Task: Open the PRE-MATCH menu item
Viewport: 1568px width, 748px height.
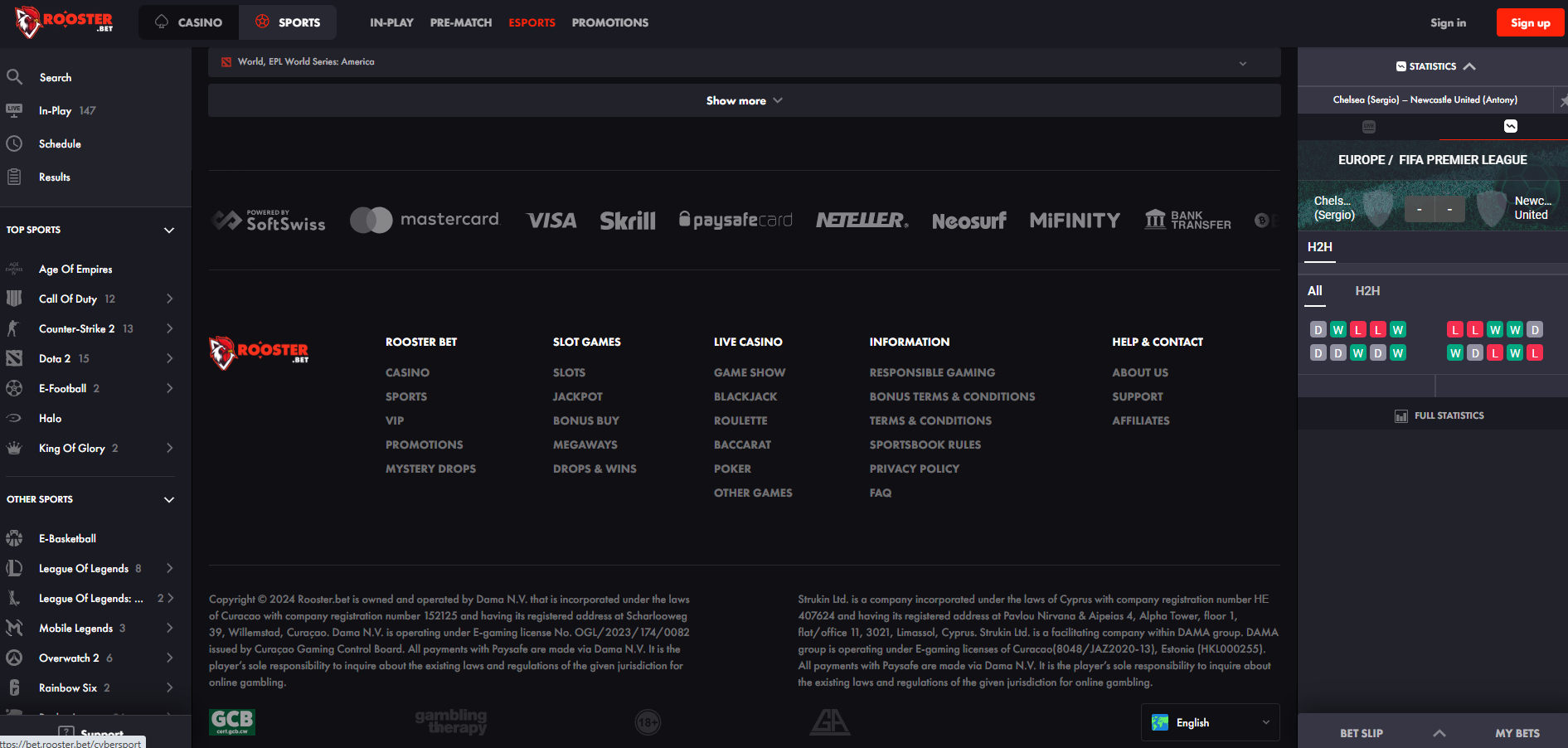Action: pyautogui.click(x=461, y=22)
